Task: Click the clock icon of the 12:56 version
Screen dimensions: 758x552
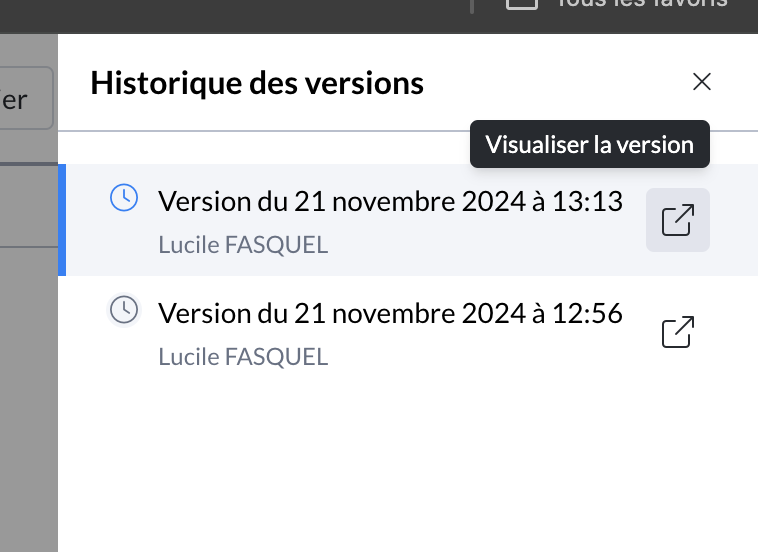Action: tap(123, 311)
